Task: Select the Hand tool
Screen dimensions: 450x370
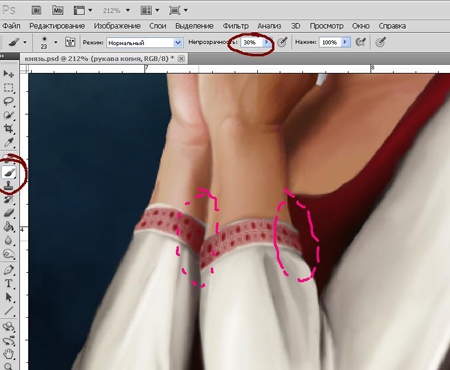Action: tap(8, 354)
